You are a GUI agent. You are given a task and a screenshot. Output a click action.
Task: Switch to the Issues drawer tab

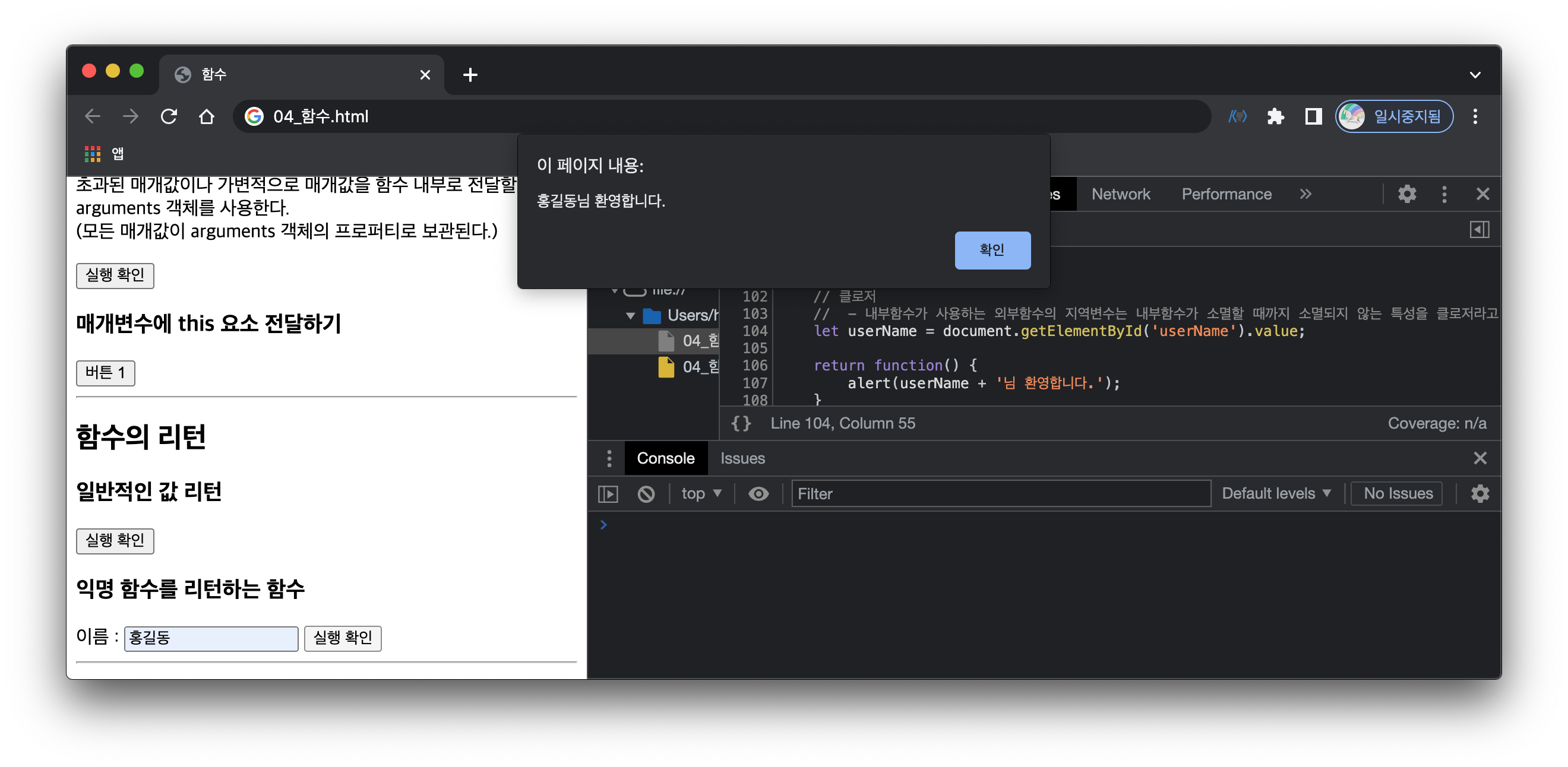point(742,458)
